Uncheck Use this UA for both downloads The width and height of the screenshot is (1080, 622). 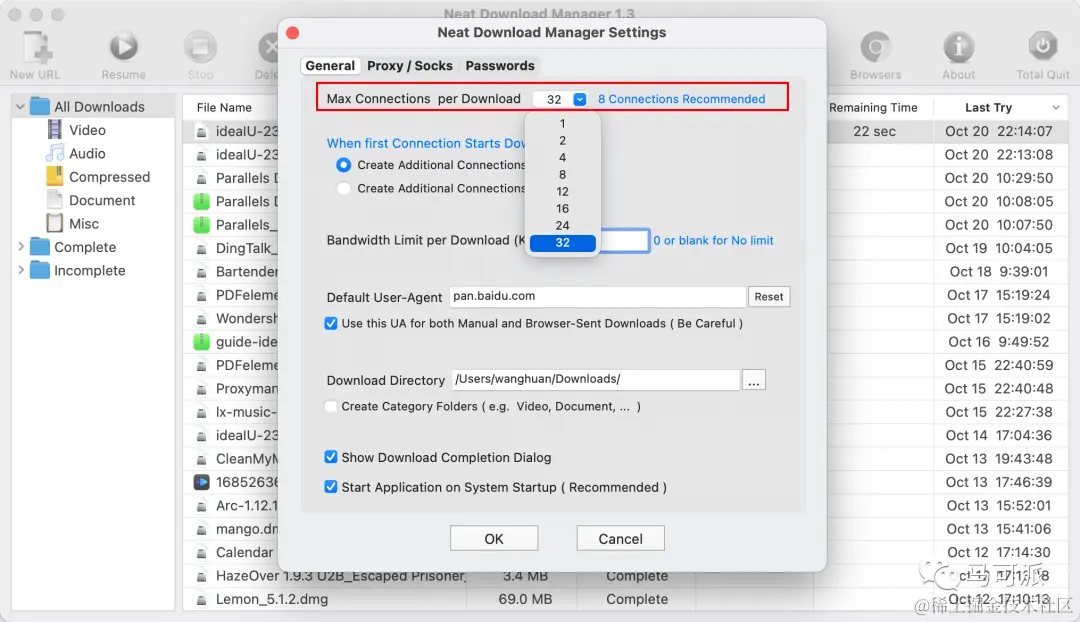[331, 324]
